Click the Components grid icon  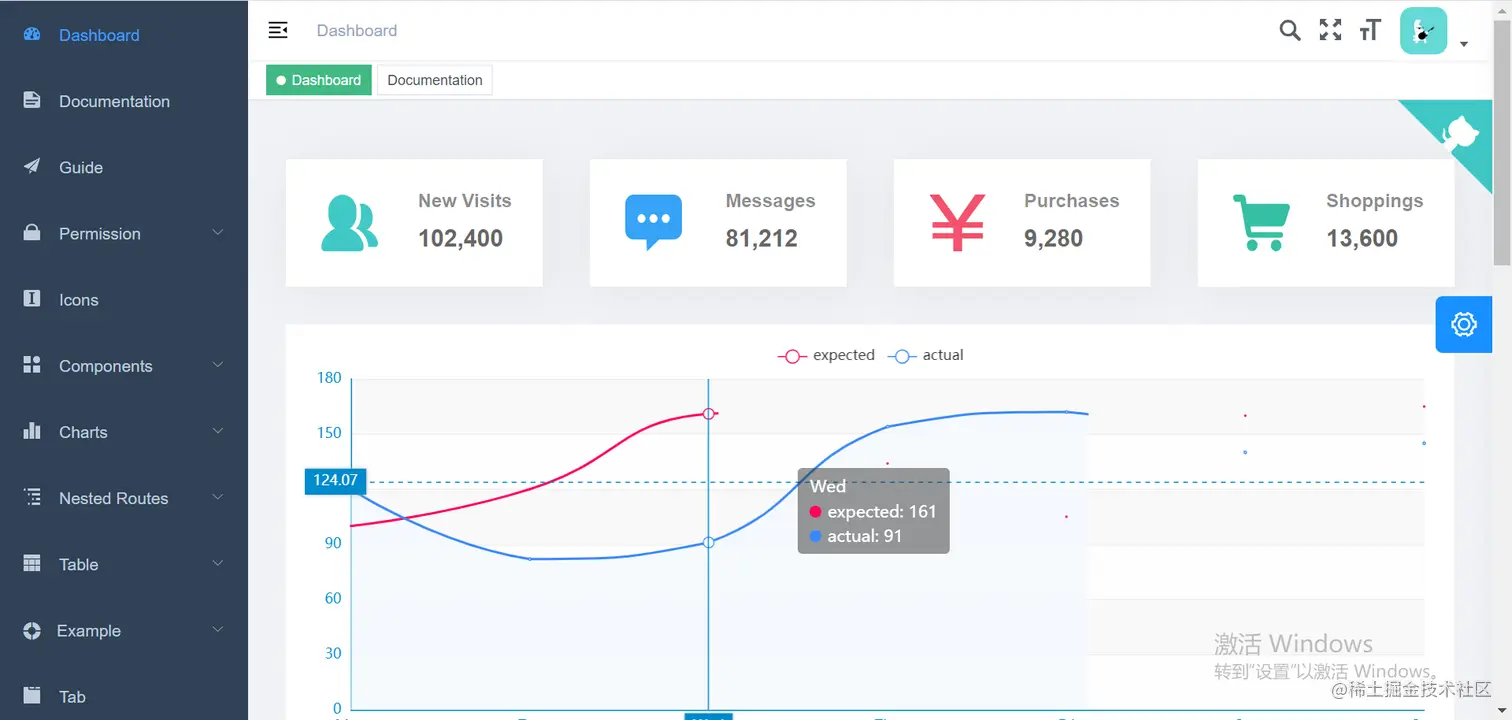point(31,365)
